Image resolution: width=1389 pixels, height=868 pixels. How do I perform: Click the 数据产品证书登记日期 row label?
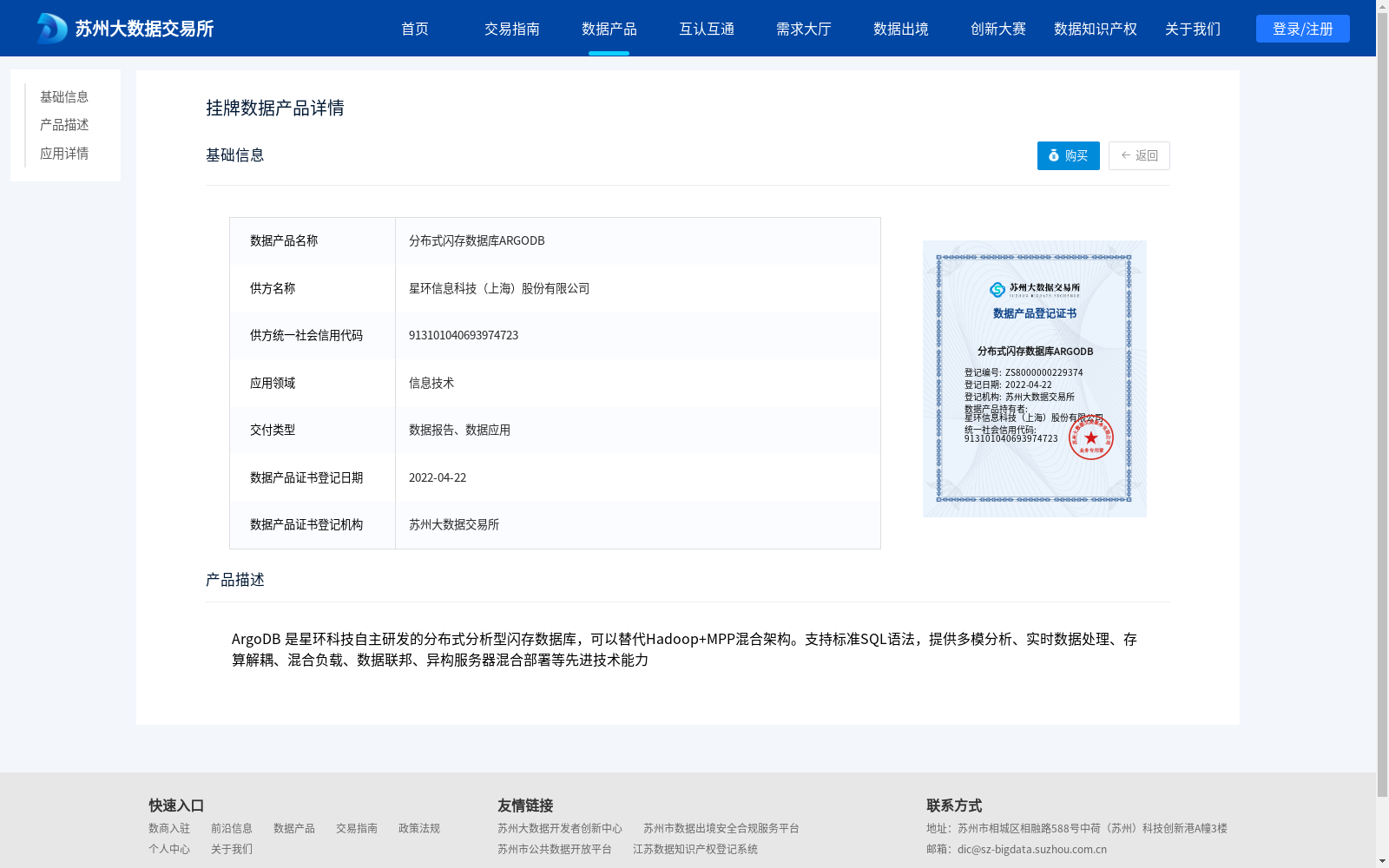(x=306, y=477)
